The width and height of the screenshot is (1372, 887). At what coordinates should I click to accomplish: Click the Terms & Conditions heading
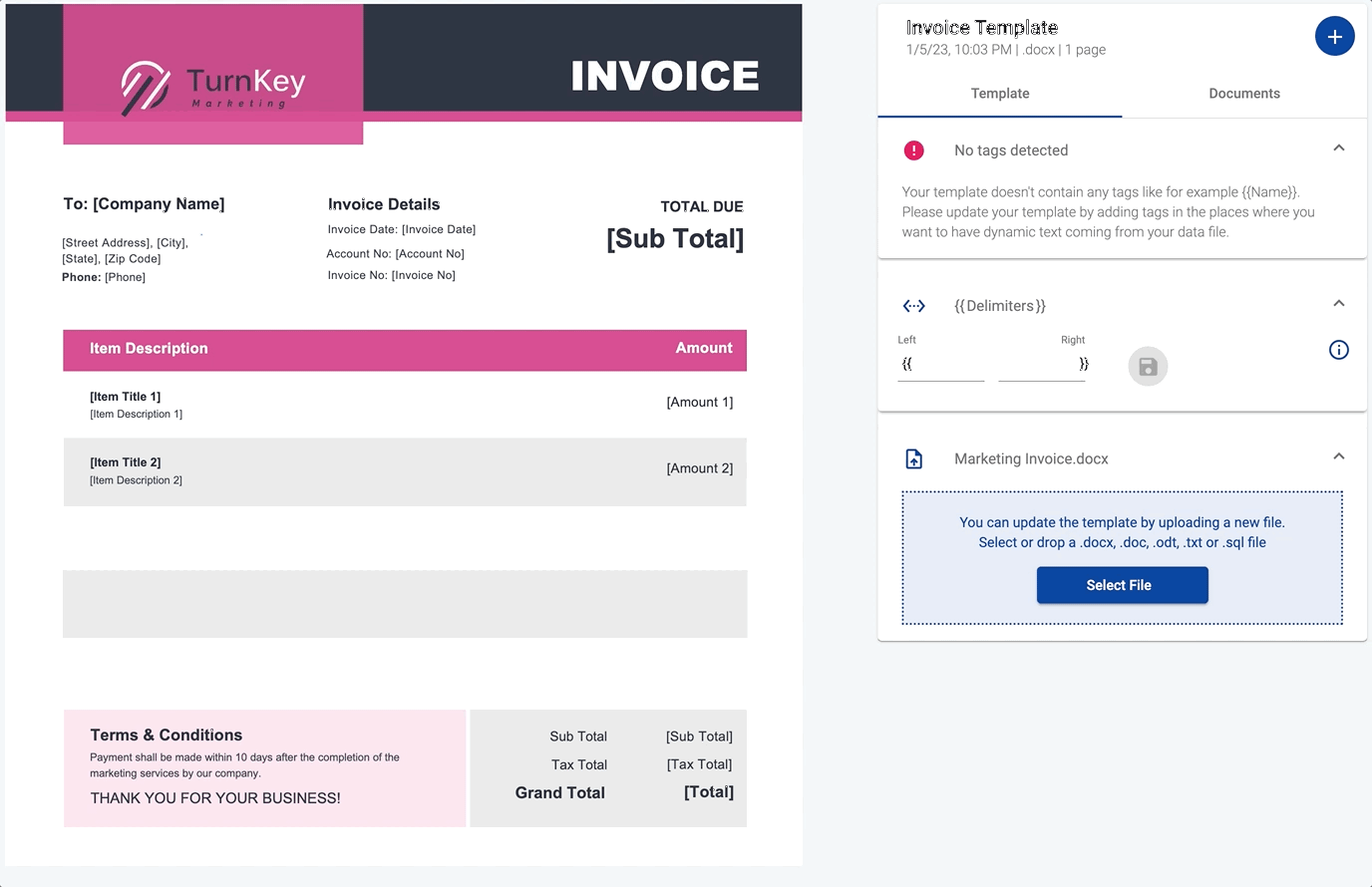coord(167,735)
